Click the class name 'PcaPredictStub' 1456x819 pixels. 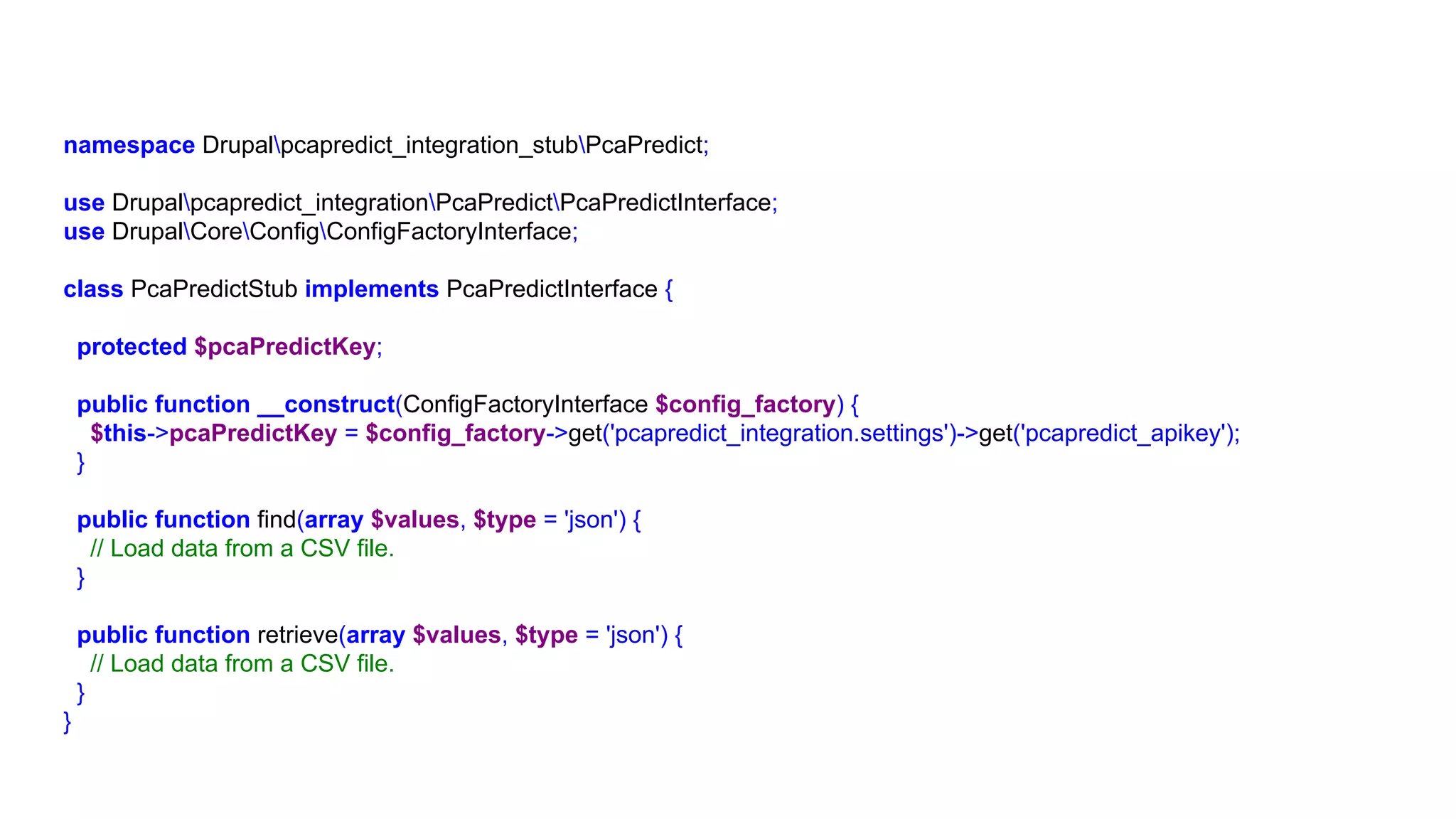point(214,289)
